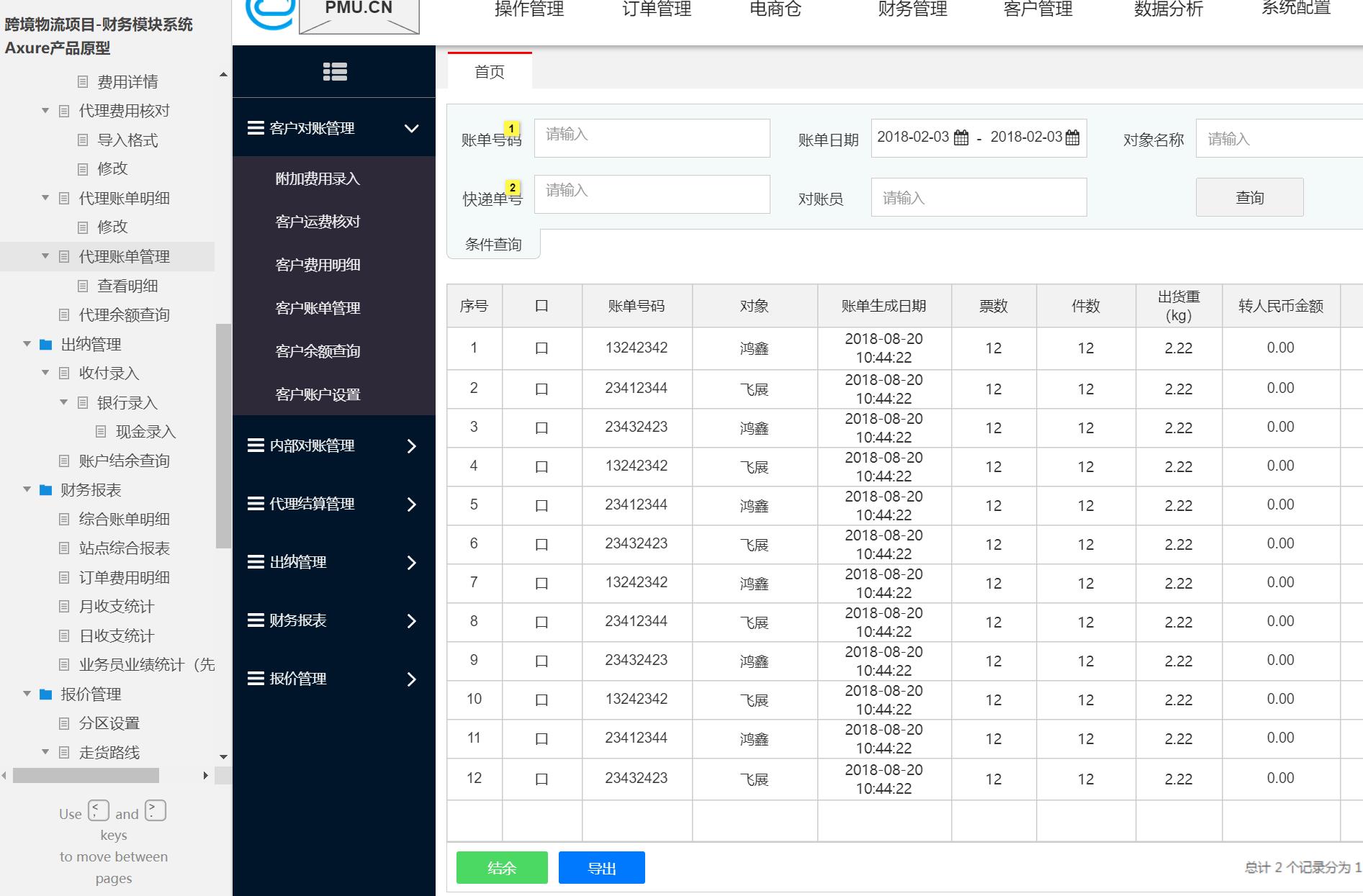Image resolution: width=1363 pixels, height=896 pixels.
Task: Click page icon beside 导入格式
Action: [x=83, y=140]
